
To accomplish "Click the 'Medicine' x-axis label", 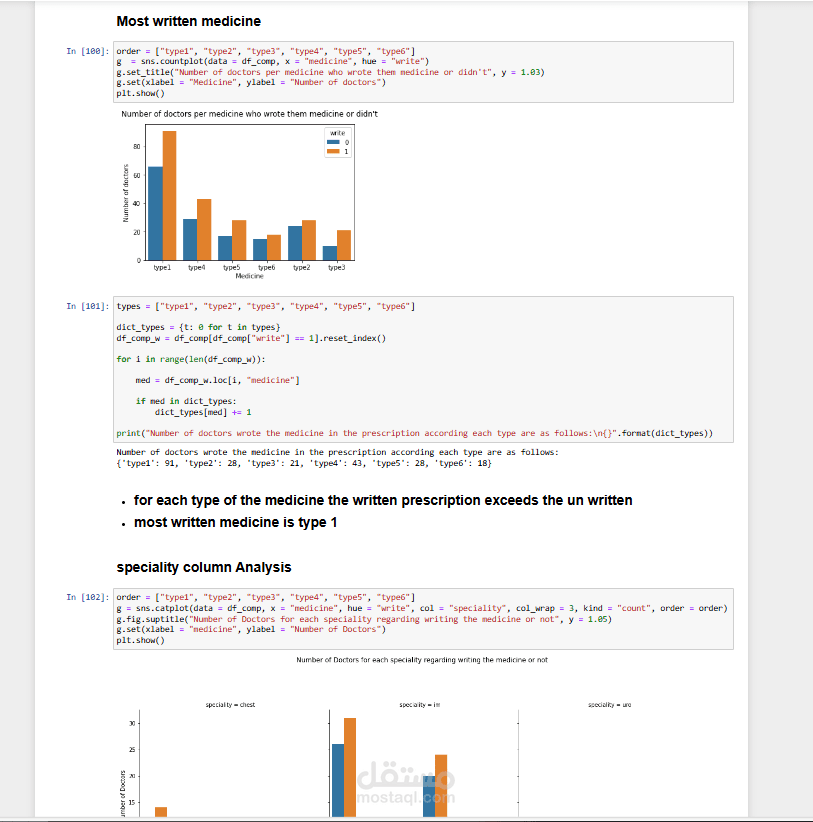I will coord(250,276).
